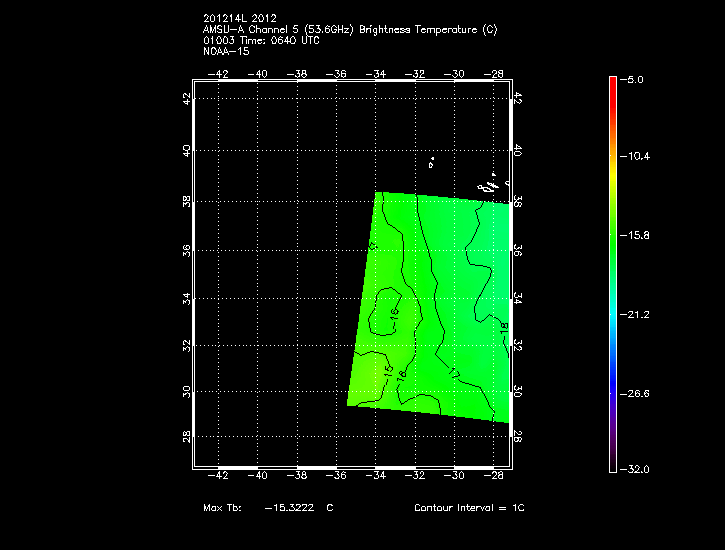Screen dimensions: 725x550
Task: Click the 17 contour line label
Action: [452, 373]
